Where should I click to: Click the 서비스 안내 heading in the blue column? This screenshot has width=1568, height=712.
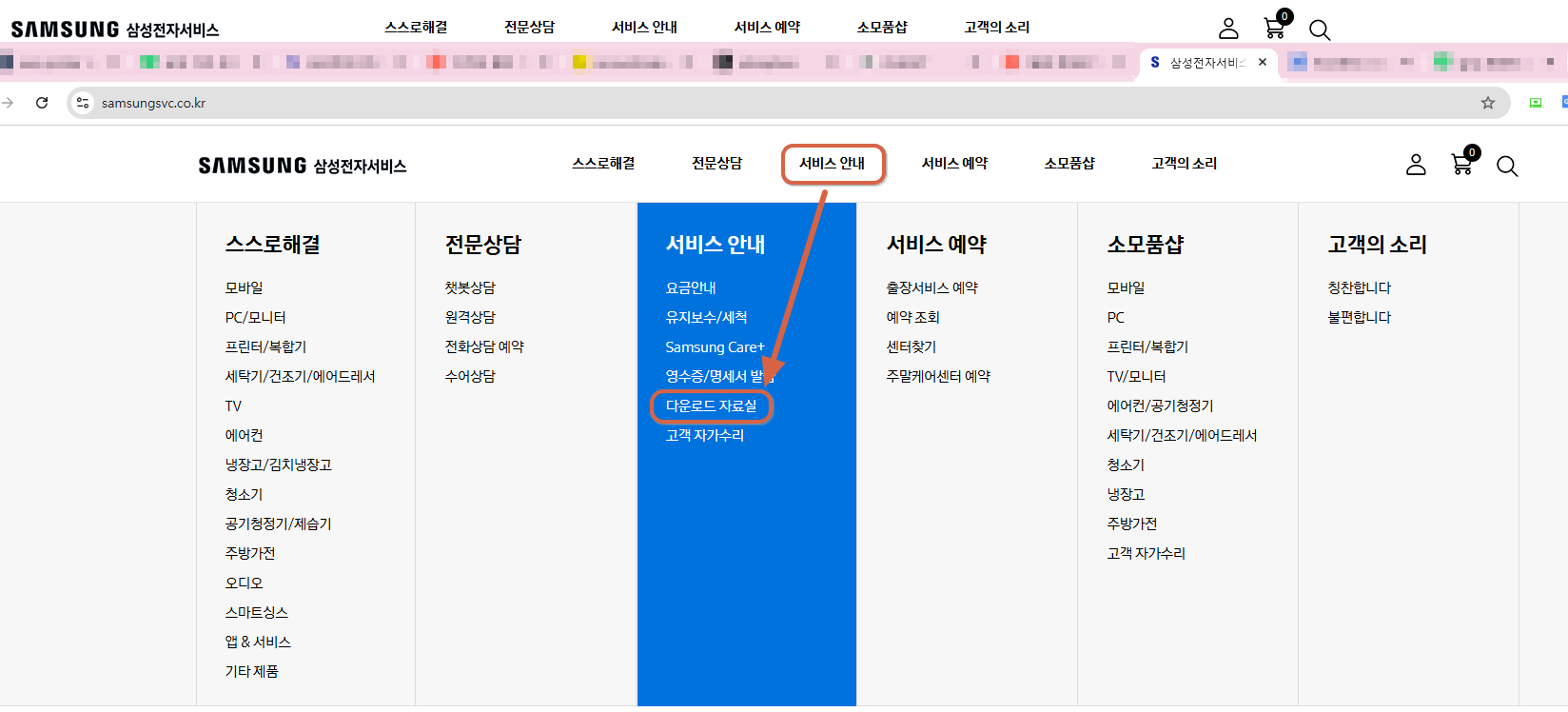tap(715, 245)
